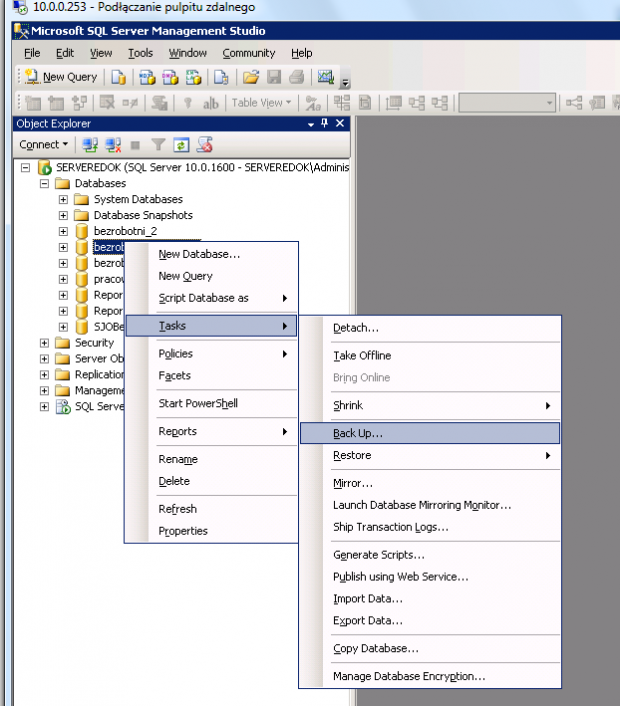620x706 pixels.
Task: Choose Start PowerShell
Action: pyautogui.click(x=212, y=403)
